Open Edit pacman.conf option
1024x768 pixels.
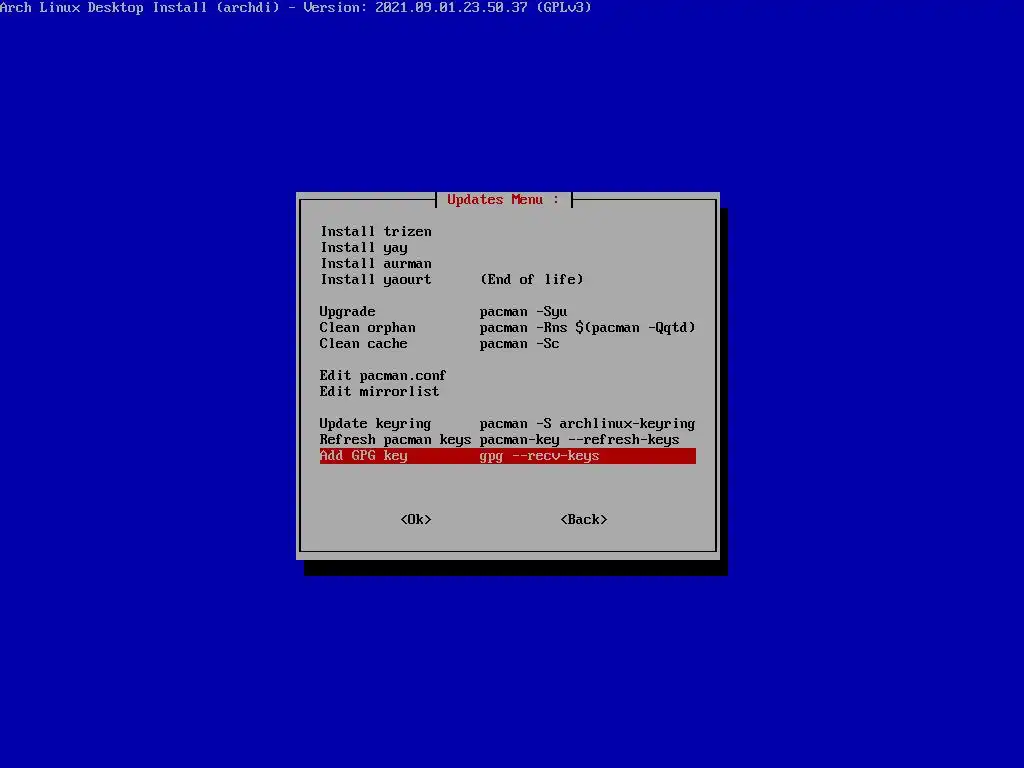click(383, 376)
